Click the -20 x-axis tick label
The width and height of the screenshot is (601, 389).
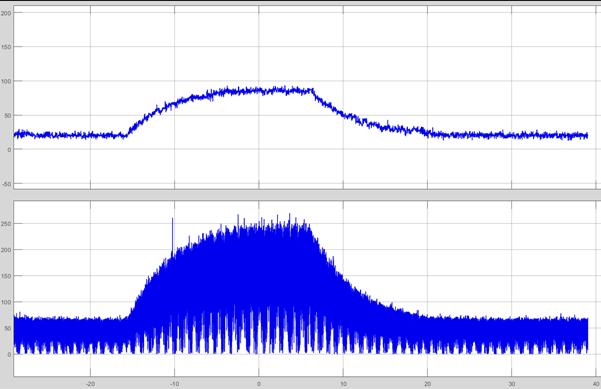90,384
